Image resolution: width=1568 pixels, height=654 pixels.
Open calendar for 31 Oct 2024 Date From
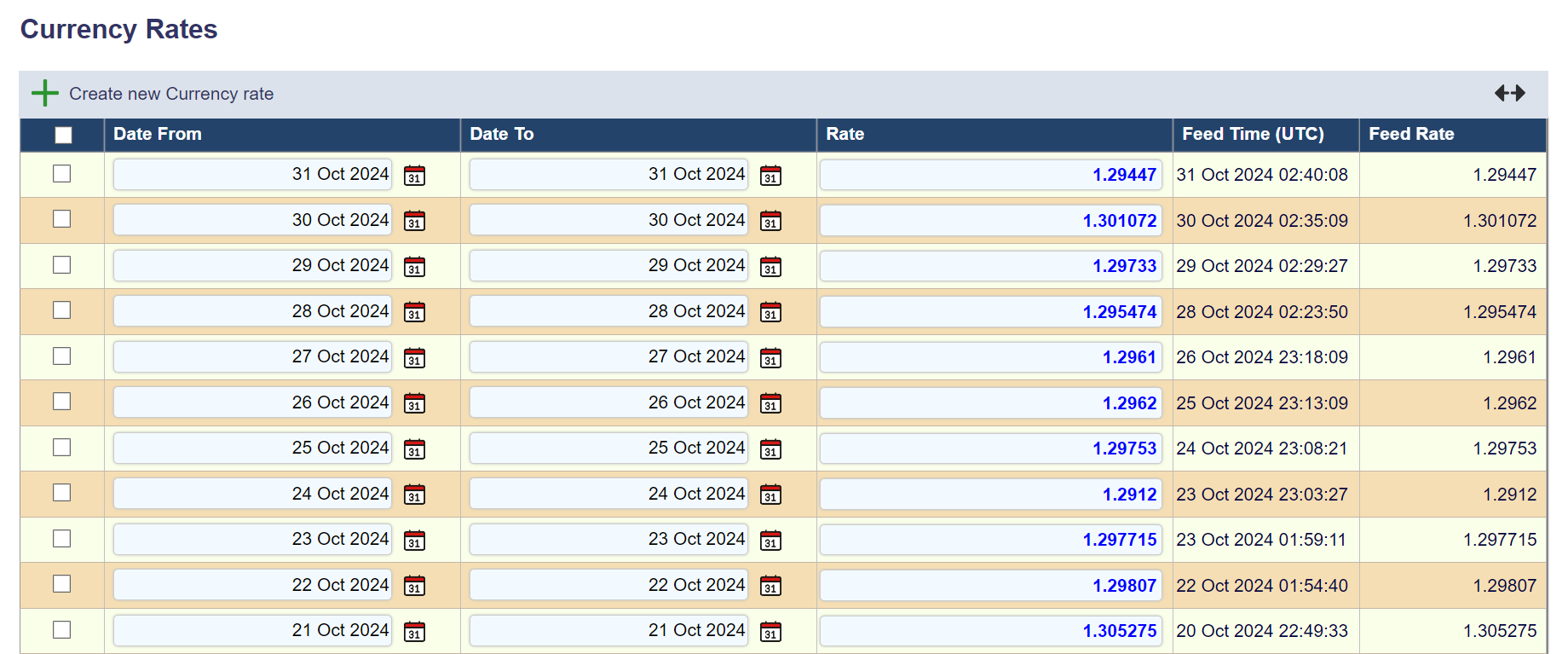[x=414, y=176]
